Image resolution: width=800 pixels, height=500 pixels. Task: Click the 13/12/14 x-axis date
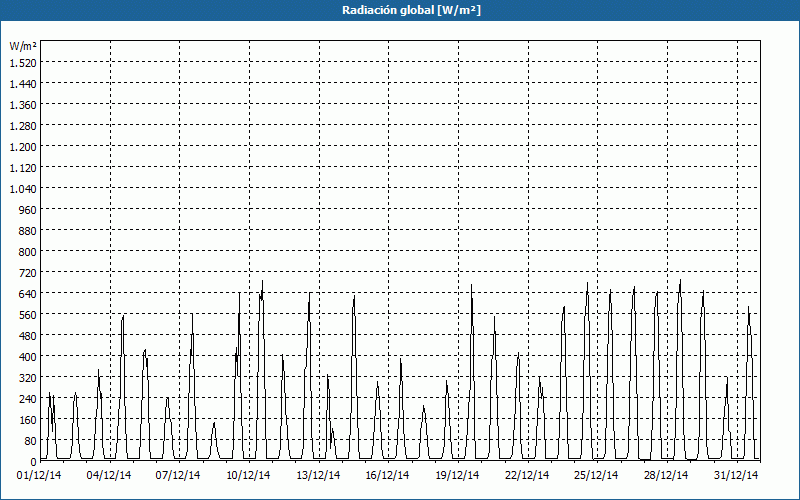[318, 475]
